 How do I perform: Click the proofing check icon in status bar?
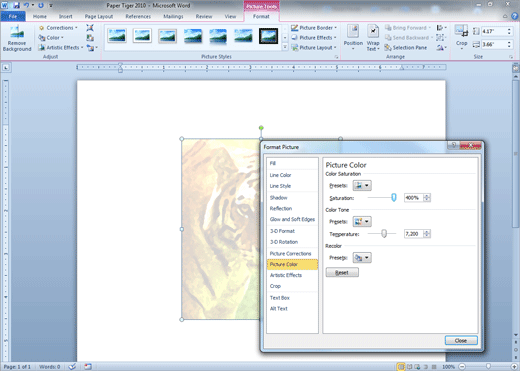pyautogui.click(x=72, y=367)
